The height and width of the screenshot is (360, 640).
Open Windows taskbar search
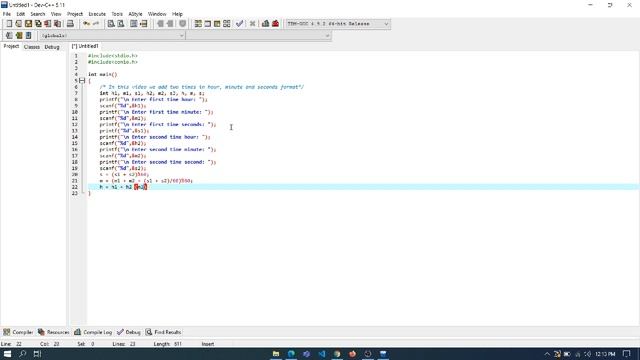tap(22, 354)
